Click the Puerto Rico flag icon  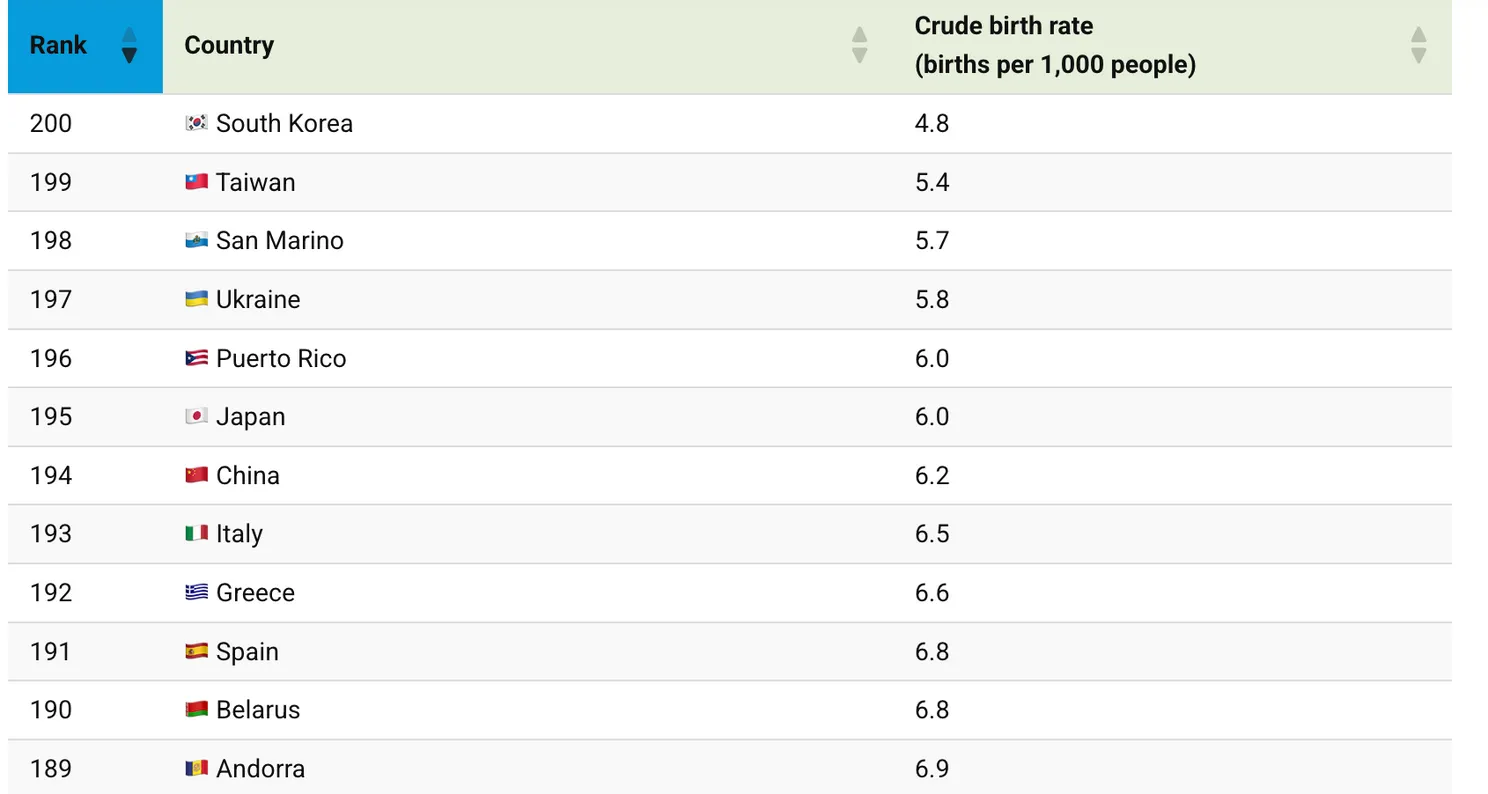[x=197, y=358]
